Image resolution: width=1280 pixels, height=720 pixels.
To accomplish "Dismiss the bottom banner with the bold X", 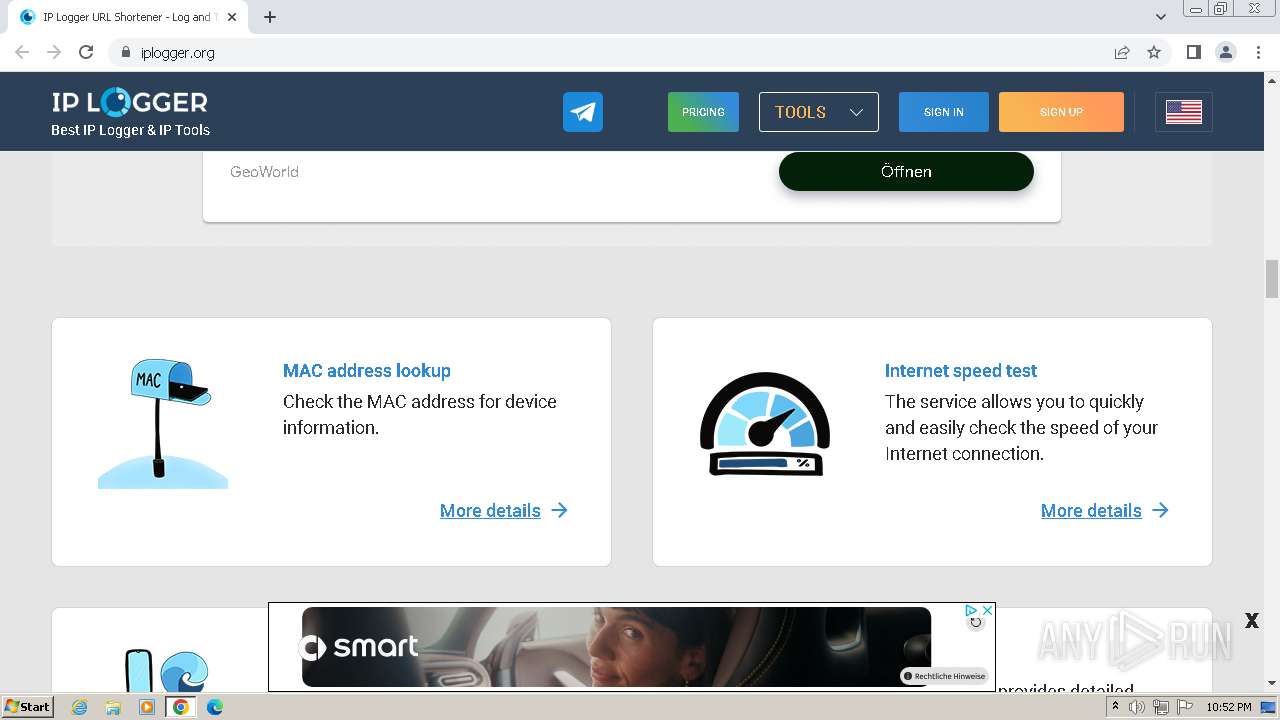I will click(x=1251, y=621).
